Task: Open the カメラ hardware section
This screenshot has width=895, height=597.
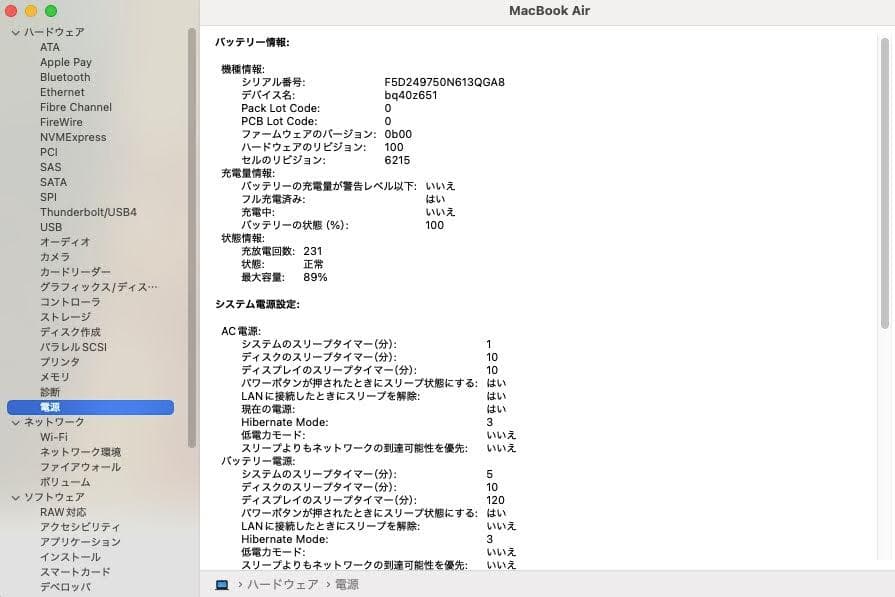Action: point(56,257)
